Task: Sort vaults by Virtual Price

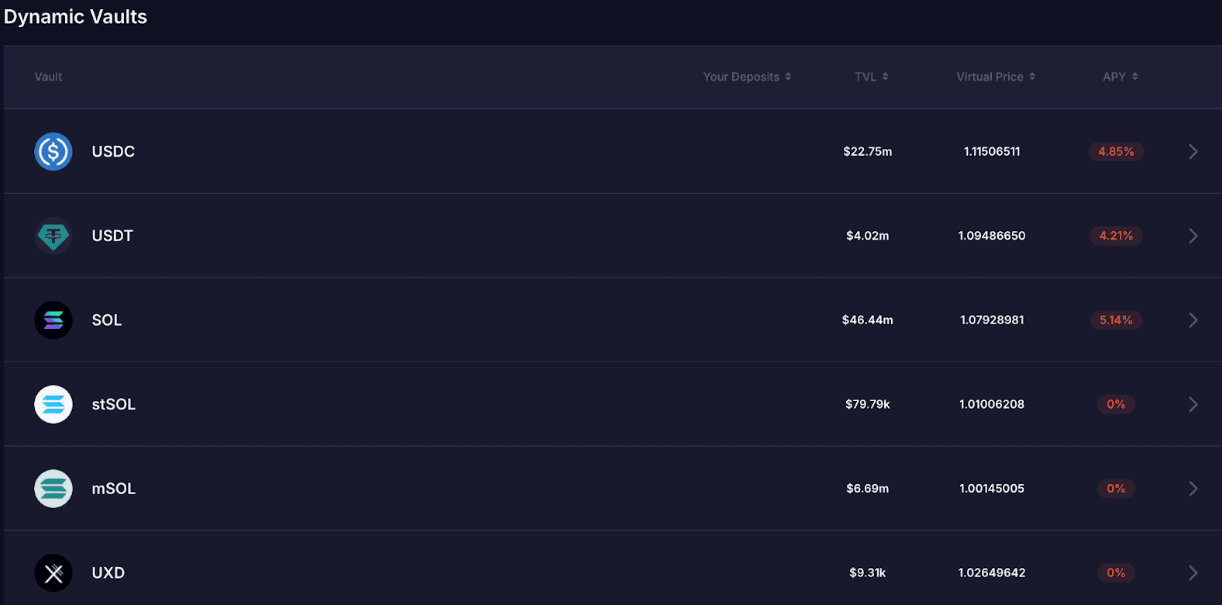Action: pos(995,77)
